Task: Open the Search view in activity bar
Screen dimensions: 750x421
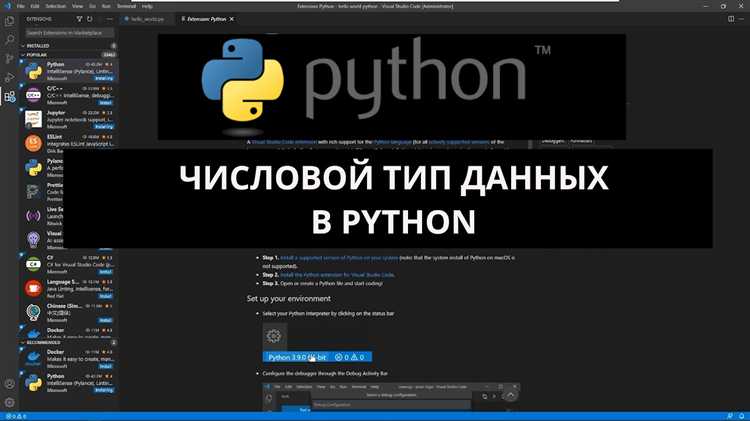Action: click(10, 40)
